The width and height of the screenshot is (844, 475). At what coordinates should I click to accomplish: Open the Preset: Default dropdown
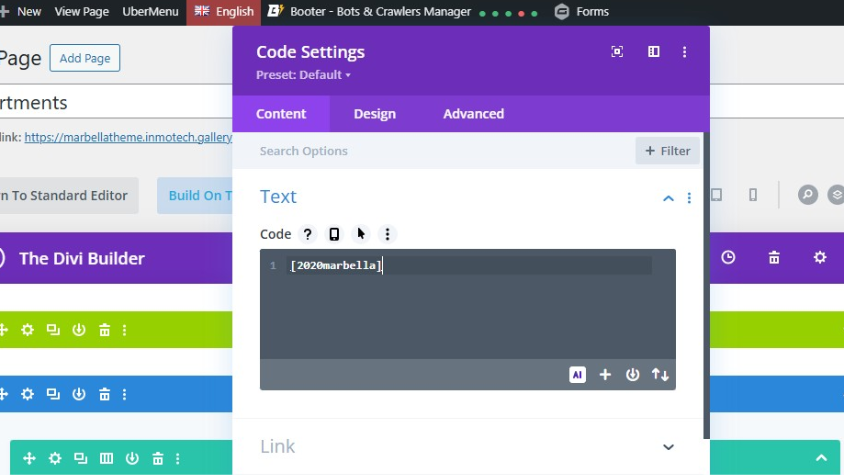coord(303,75)
